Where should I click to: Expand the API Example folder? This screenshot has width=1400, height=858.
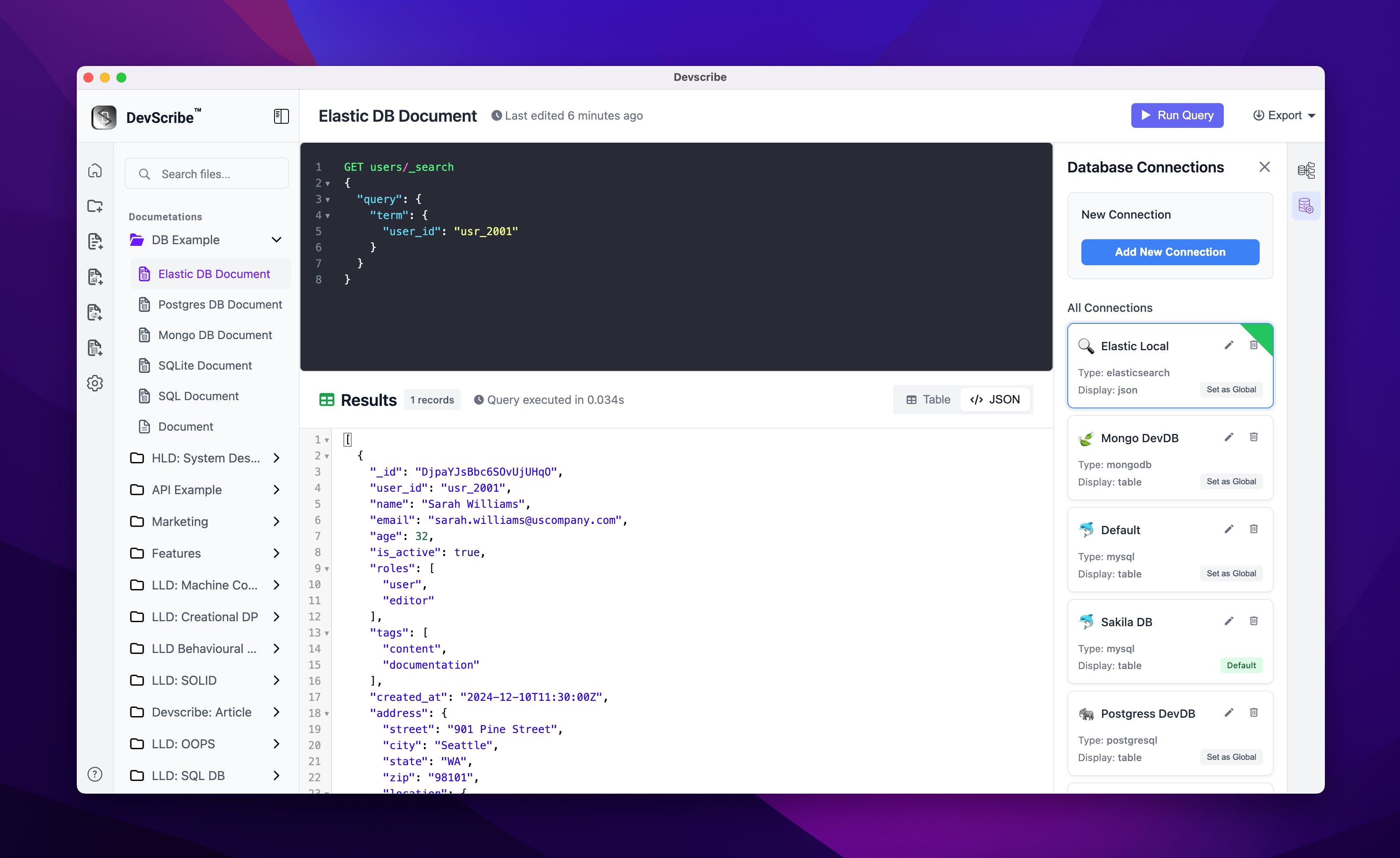click(x=276, y=490)
